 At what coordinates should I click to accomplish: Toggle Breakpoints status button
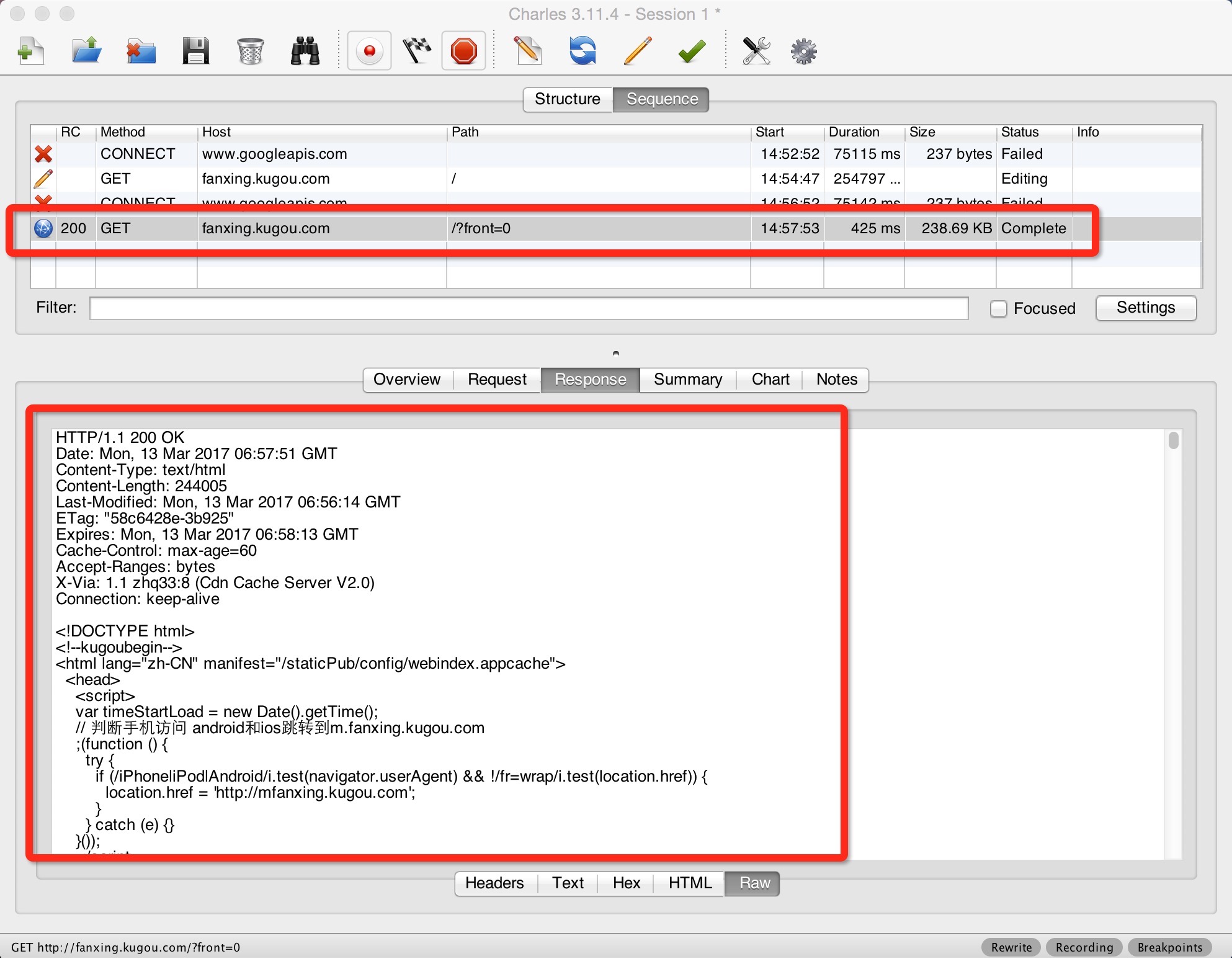(1169, 947)
